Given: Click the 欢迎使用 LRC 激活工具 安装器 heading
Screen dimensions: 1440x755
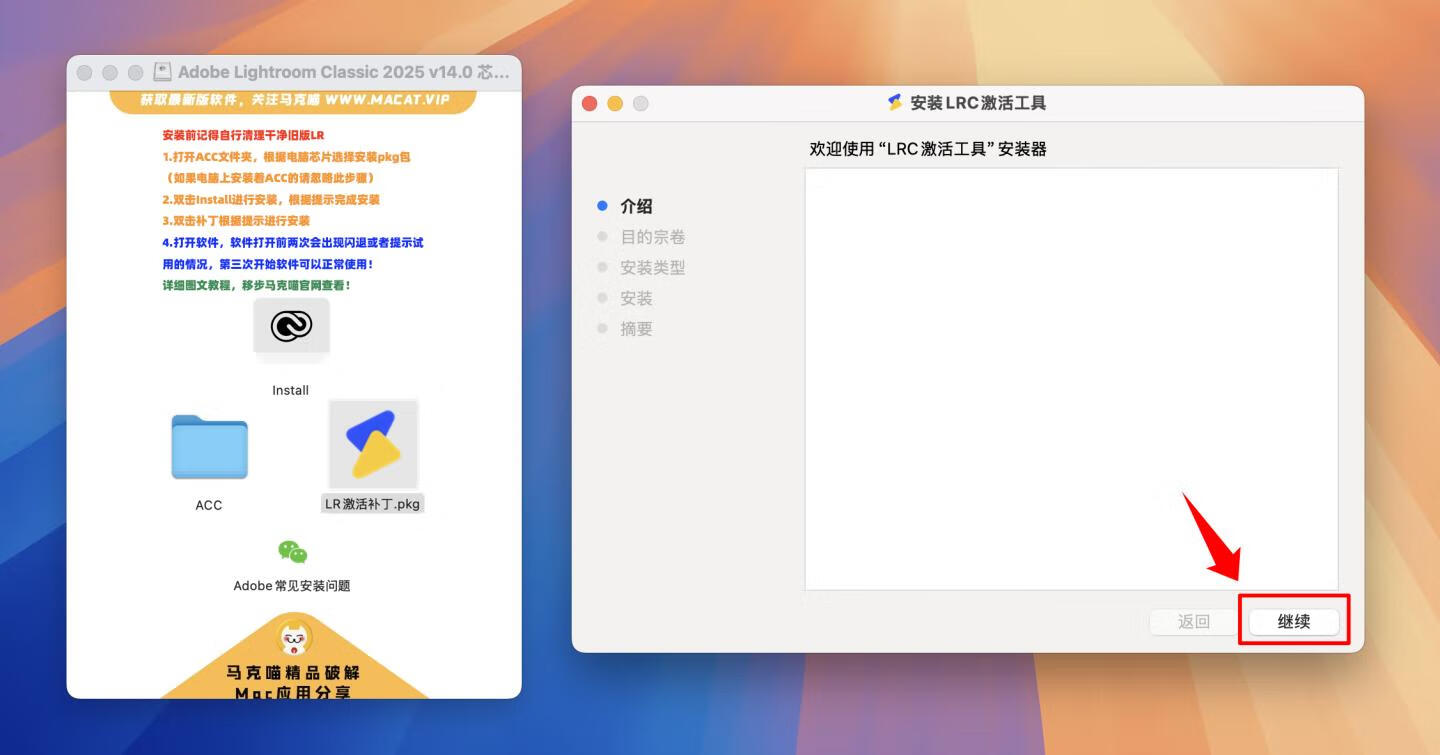Looking at the screenshot, I should [928, 149].
